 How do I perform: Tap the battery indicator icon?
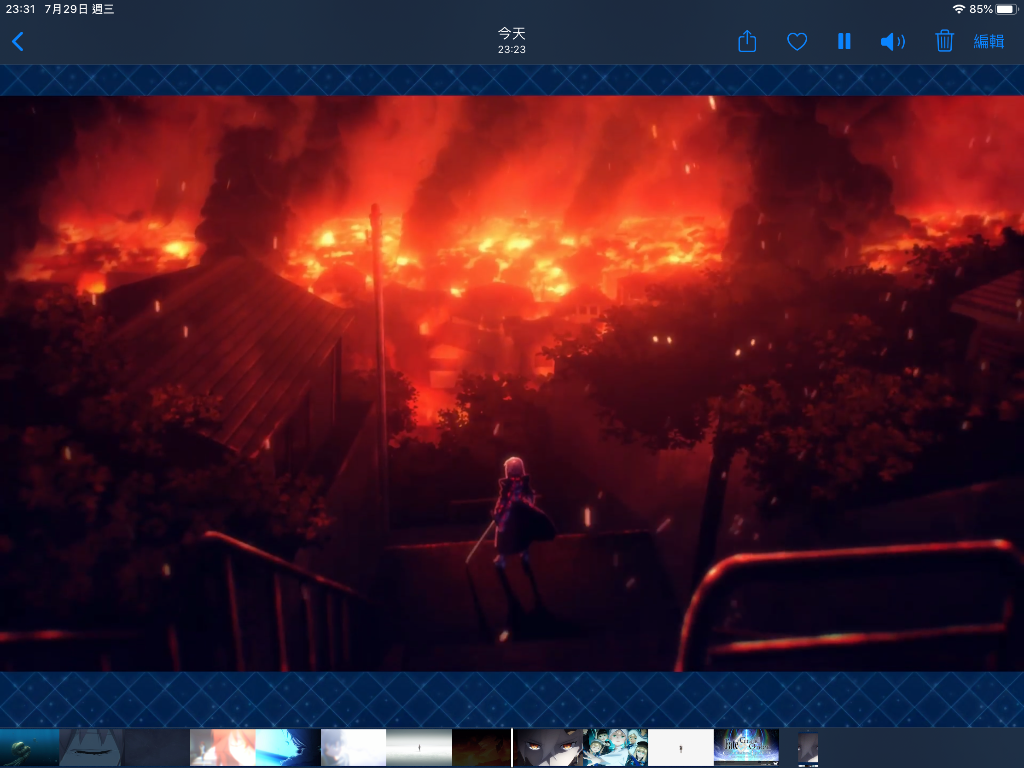tap(1006, 9)
